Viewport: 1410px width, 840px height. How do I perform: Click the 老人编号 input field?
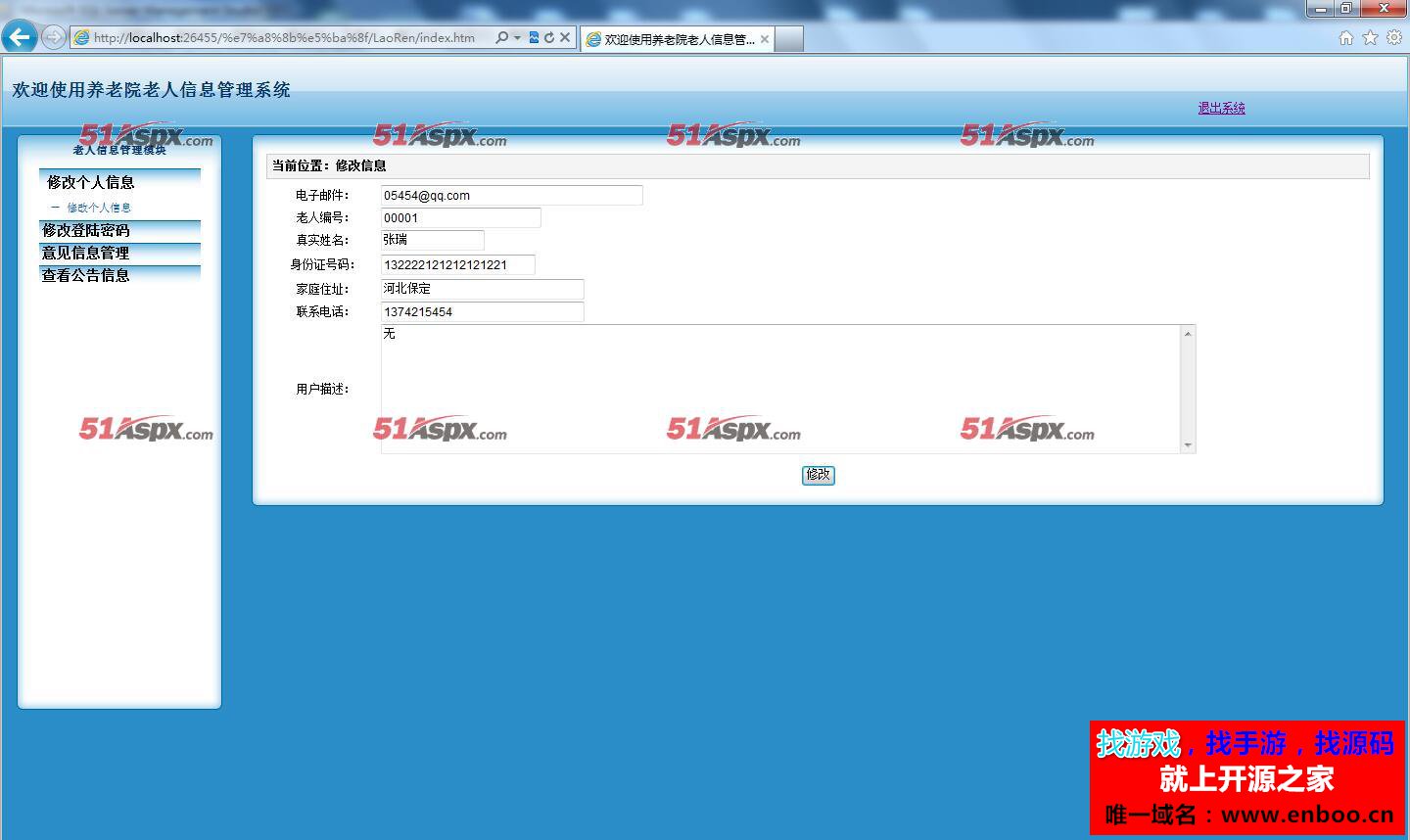coord(460,217)
